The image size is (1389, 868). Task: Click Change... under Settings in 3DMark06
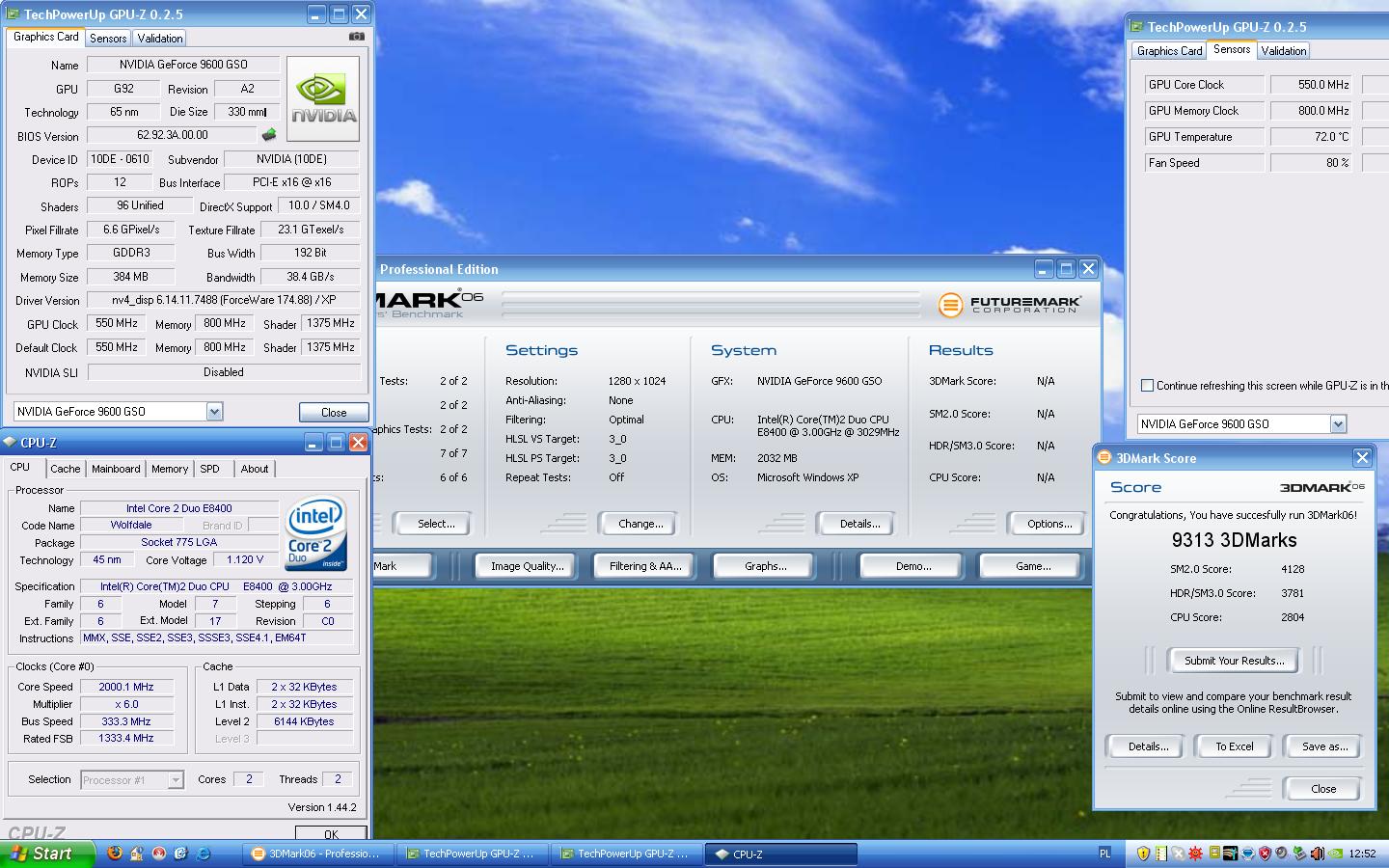[x=640, y=524]
